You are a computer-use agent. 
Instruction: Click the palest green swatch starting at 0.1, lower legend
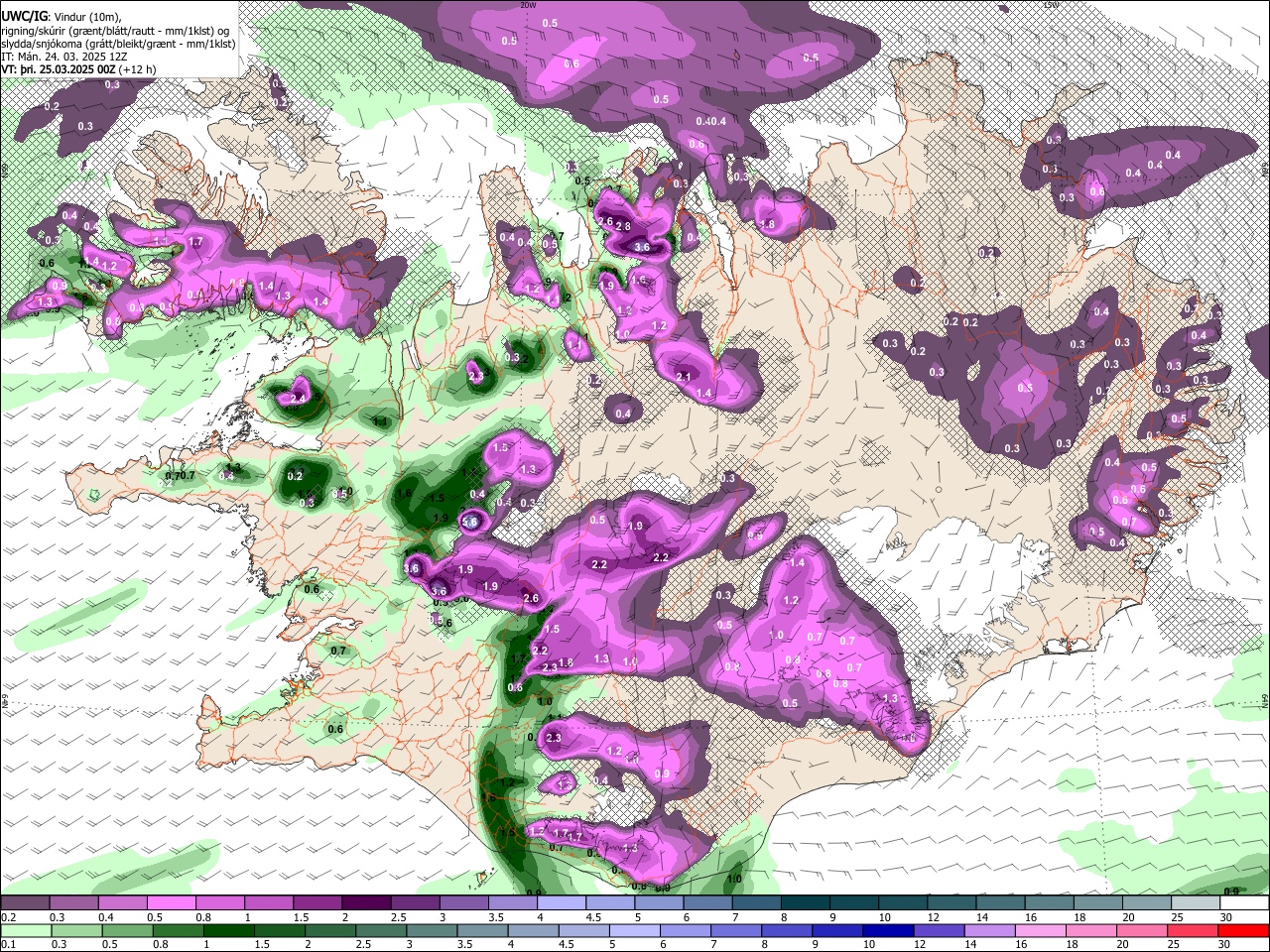pyautogui.click(x=26, y=931)
